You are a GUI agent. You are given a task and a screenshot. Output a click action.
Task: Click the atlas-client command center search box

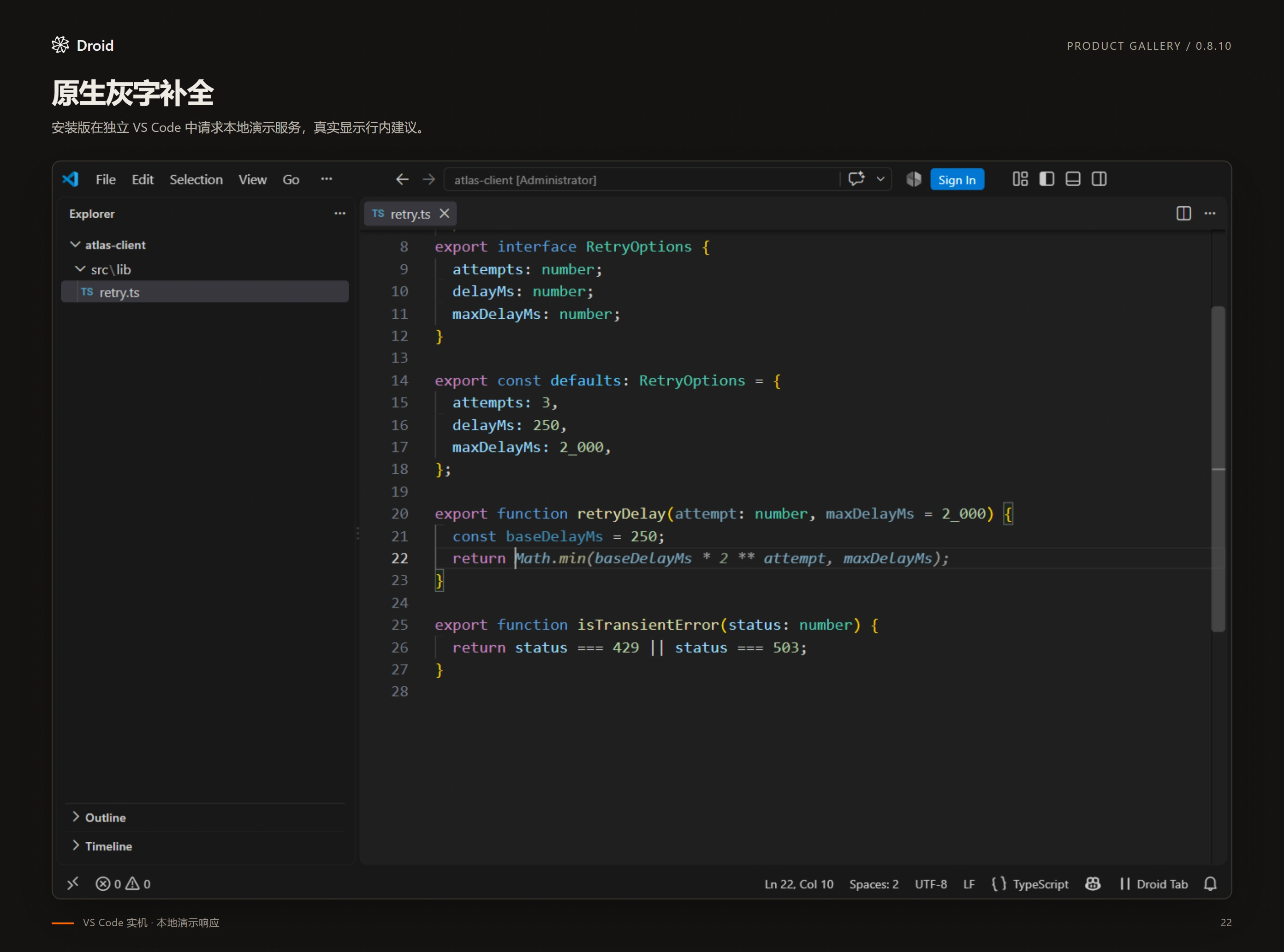tap(642, 180)
